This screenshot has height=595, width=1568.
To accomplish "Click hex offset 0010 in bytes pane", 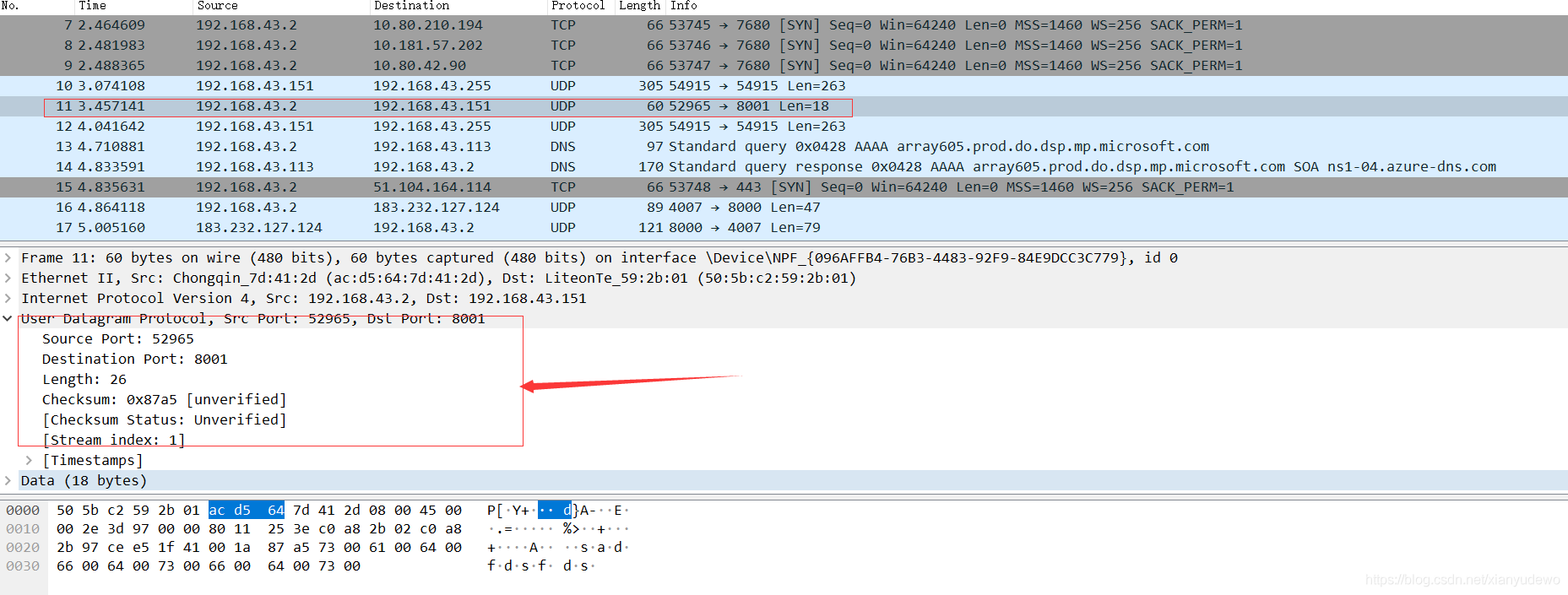I will click(x=23, y=529).
